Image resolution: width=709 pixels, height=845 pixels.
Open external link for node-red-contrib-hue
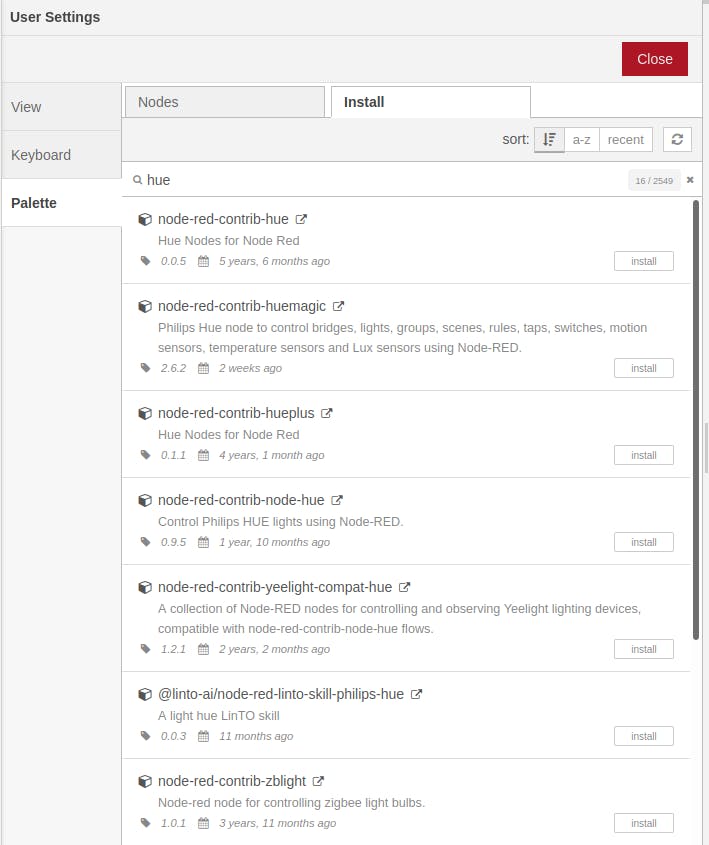301,219
